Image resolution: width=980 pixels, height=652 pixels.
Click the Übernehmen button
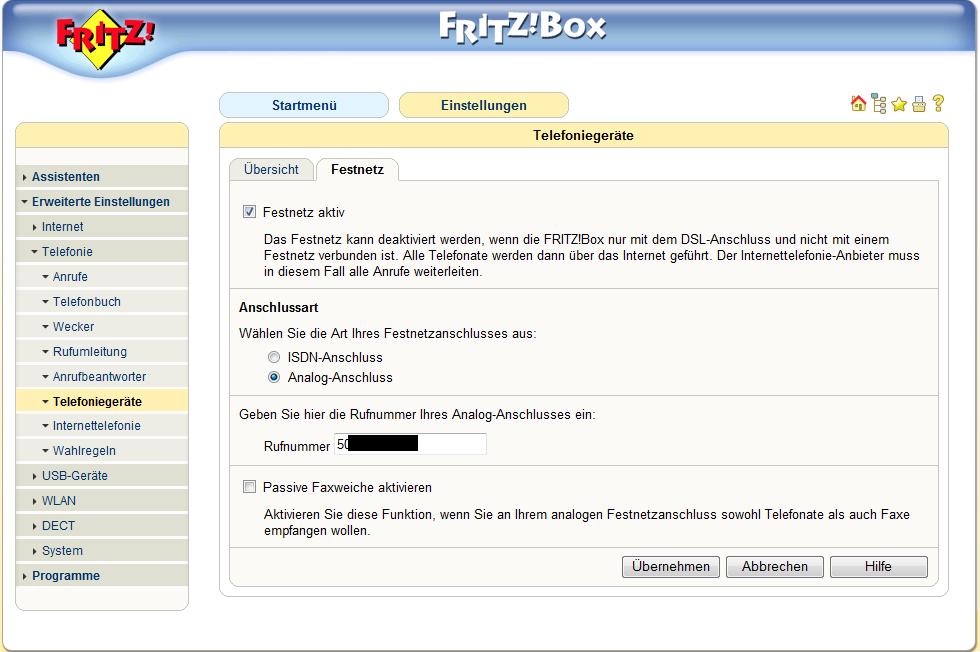[x=671, y=566]
